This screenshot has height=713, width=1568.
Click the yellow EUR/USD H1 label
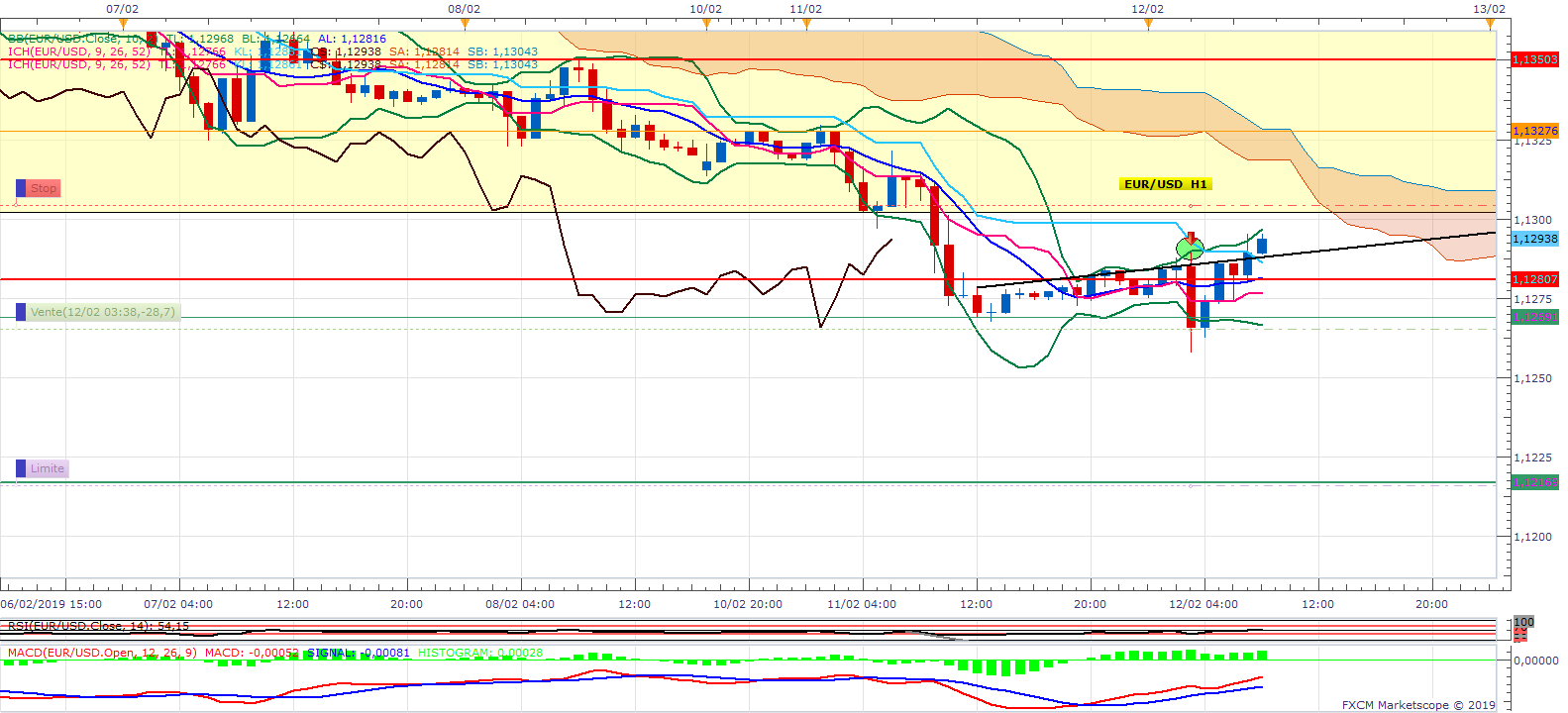tap(1166, 184)
